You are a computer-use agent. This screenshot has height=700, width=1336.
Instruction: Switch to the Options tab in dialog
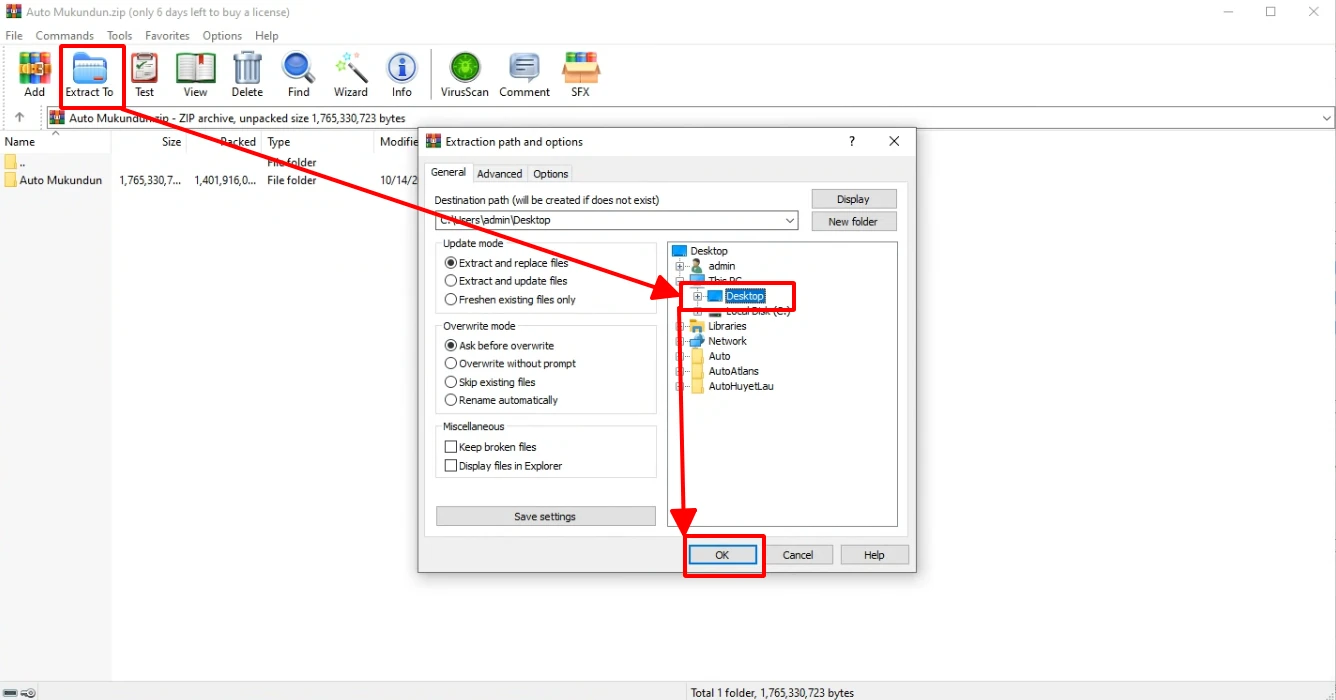click(550, 173)
